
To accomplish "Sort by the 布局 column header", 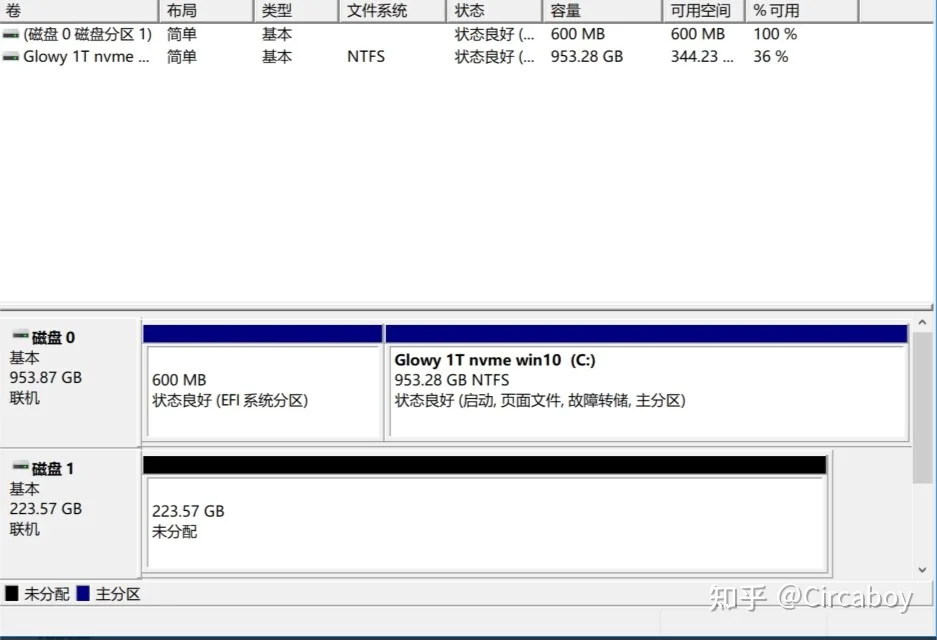I will click(x=207, y=11).
